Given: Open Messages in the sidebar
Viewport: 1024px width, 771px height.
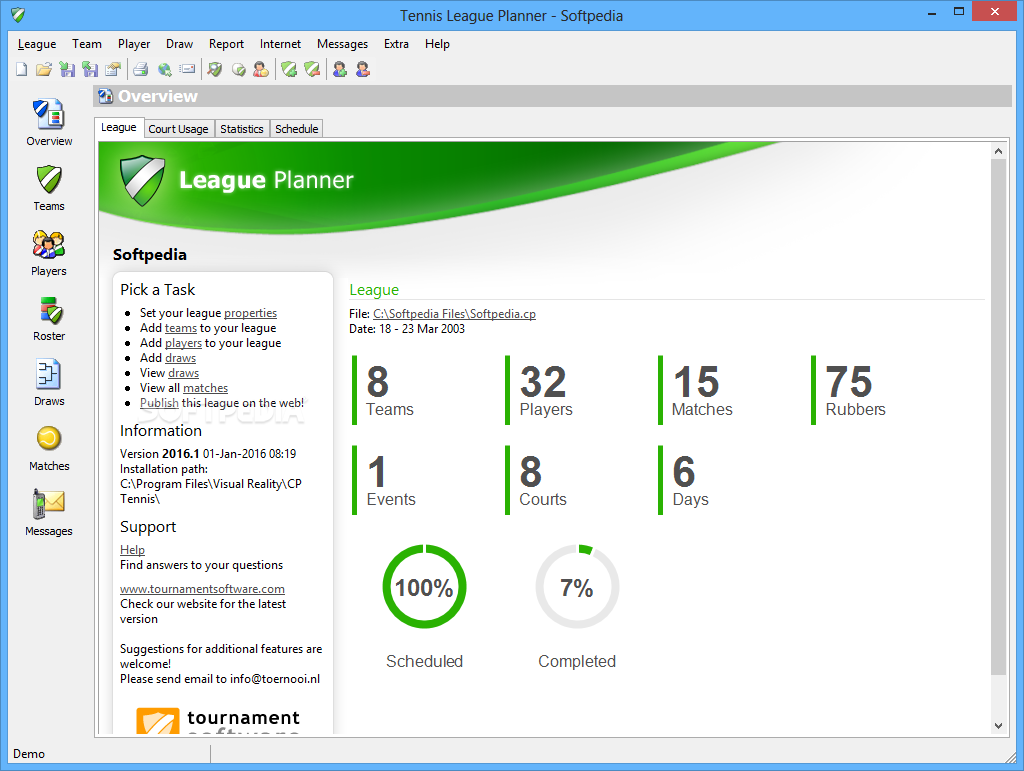Looking at the screenshot, I should (x=49, y=513).
